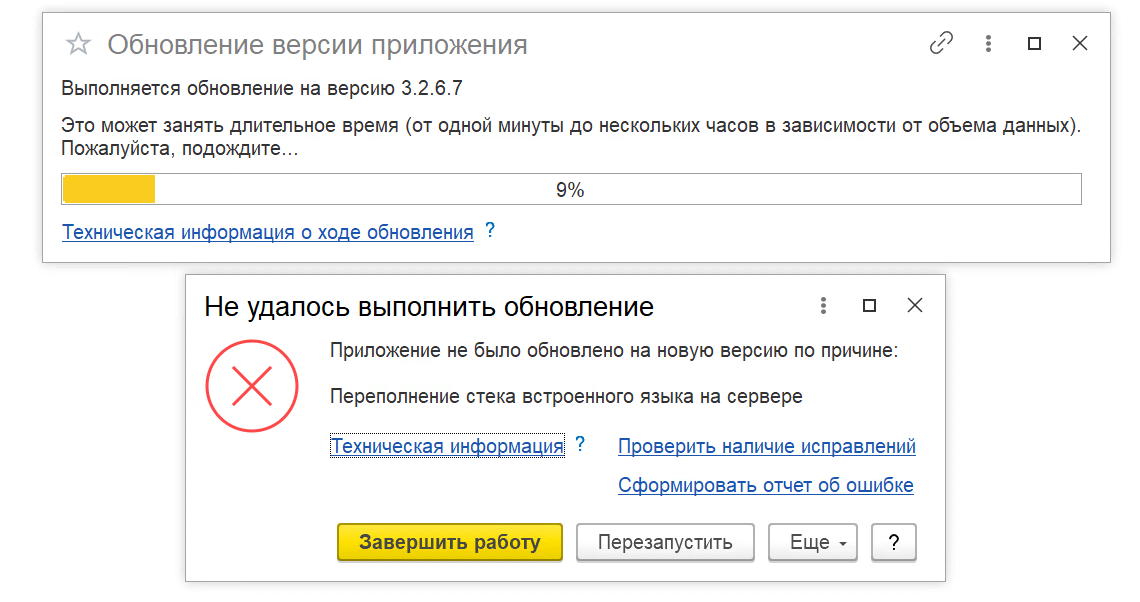
Task: Click the link icon in update window header
Action: point(941,43)
